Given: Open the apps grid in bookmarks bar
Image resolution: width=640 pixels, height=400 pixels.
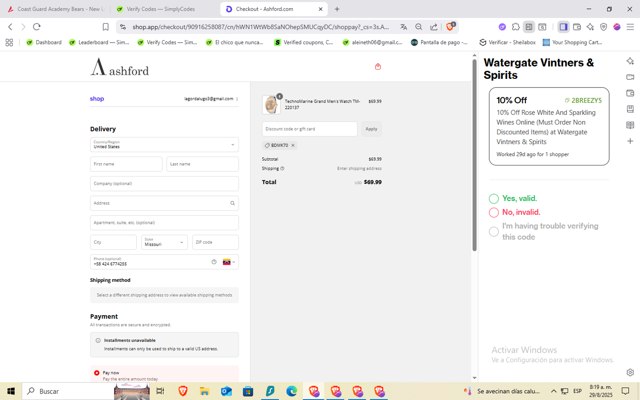Looking at the screenshot, I should pyautogui.click(x=9, y=42).
